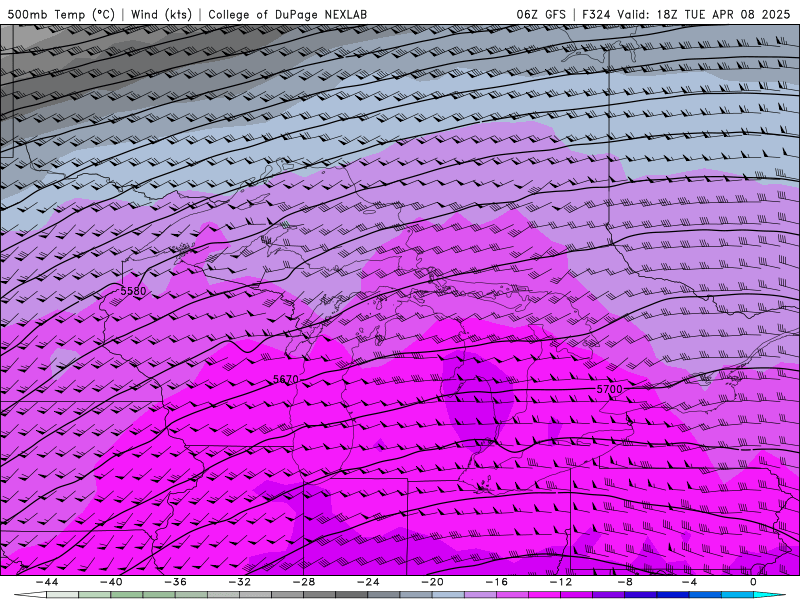Click the 5580 height contour label
This screenshot has height=600, width=800.
[133, 291]
